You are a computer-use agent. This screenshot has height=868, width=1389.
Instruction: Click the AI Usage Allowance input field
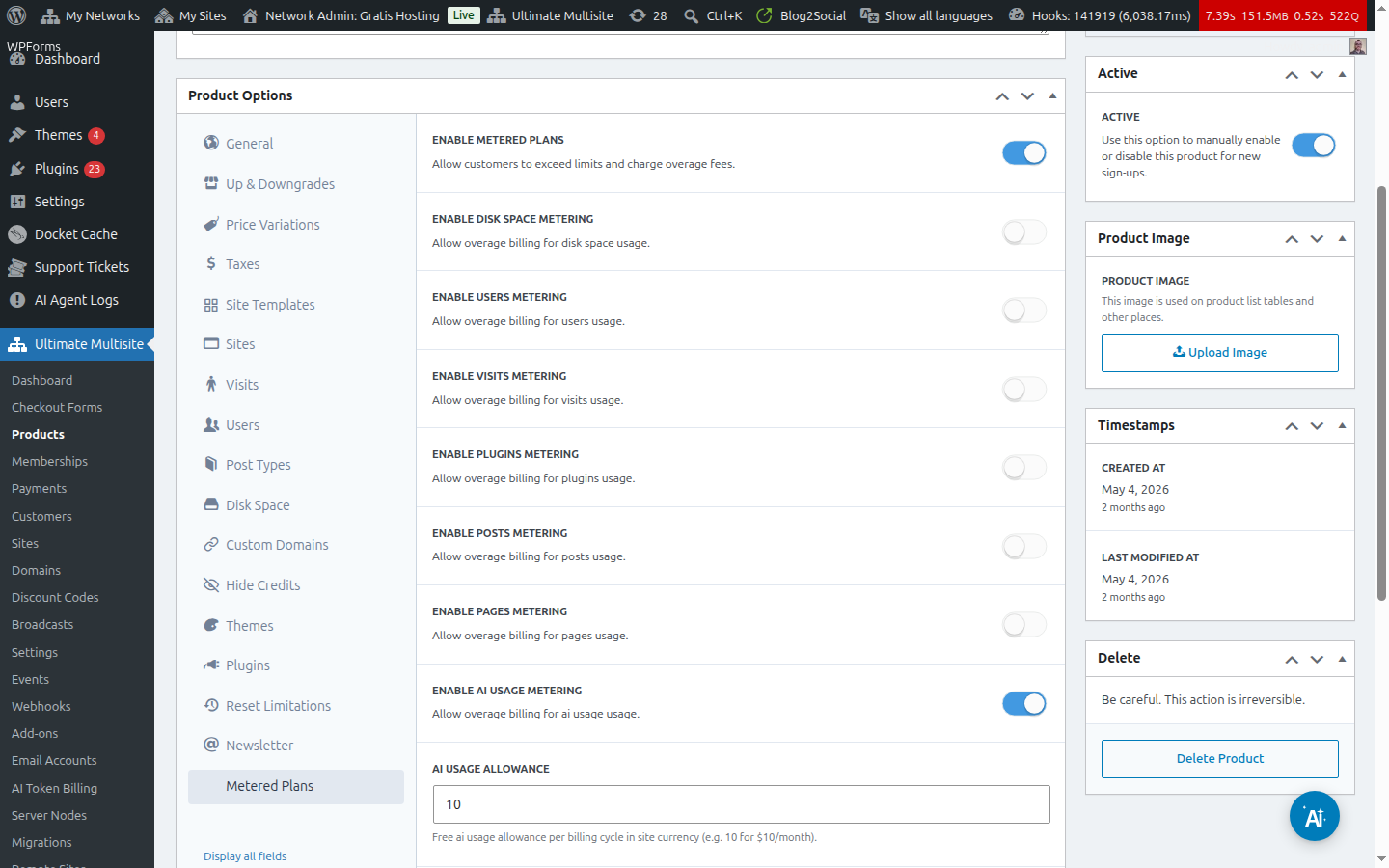(x=741, y=804)
